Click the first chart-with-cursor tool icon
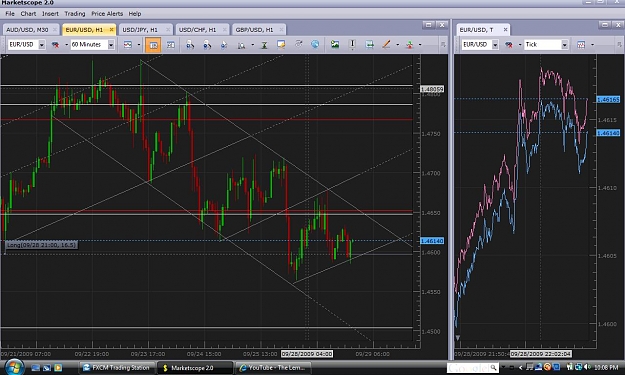The height and width of the screenshot is (375, 625). [x=190, y=45]
